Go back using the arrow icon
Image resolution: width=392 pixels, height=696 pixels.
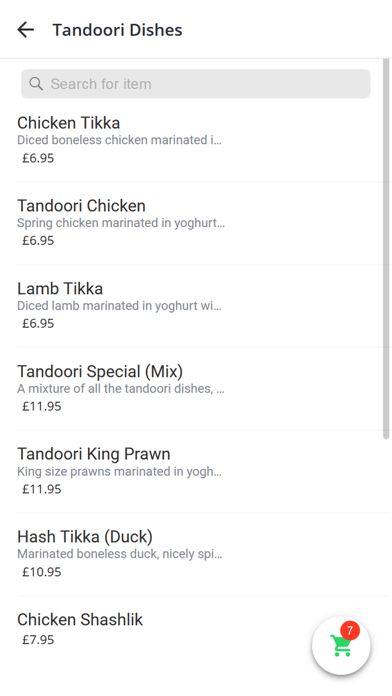(x=26, y=30)
